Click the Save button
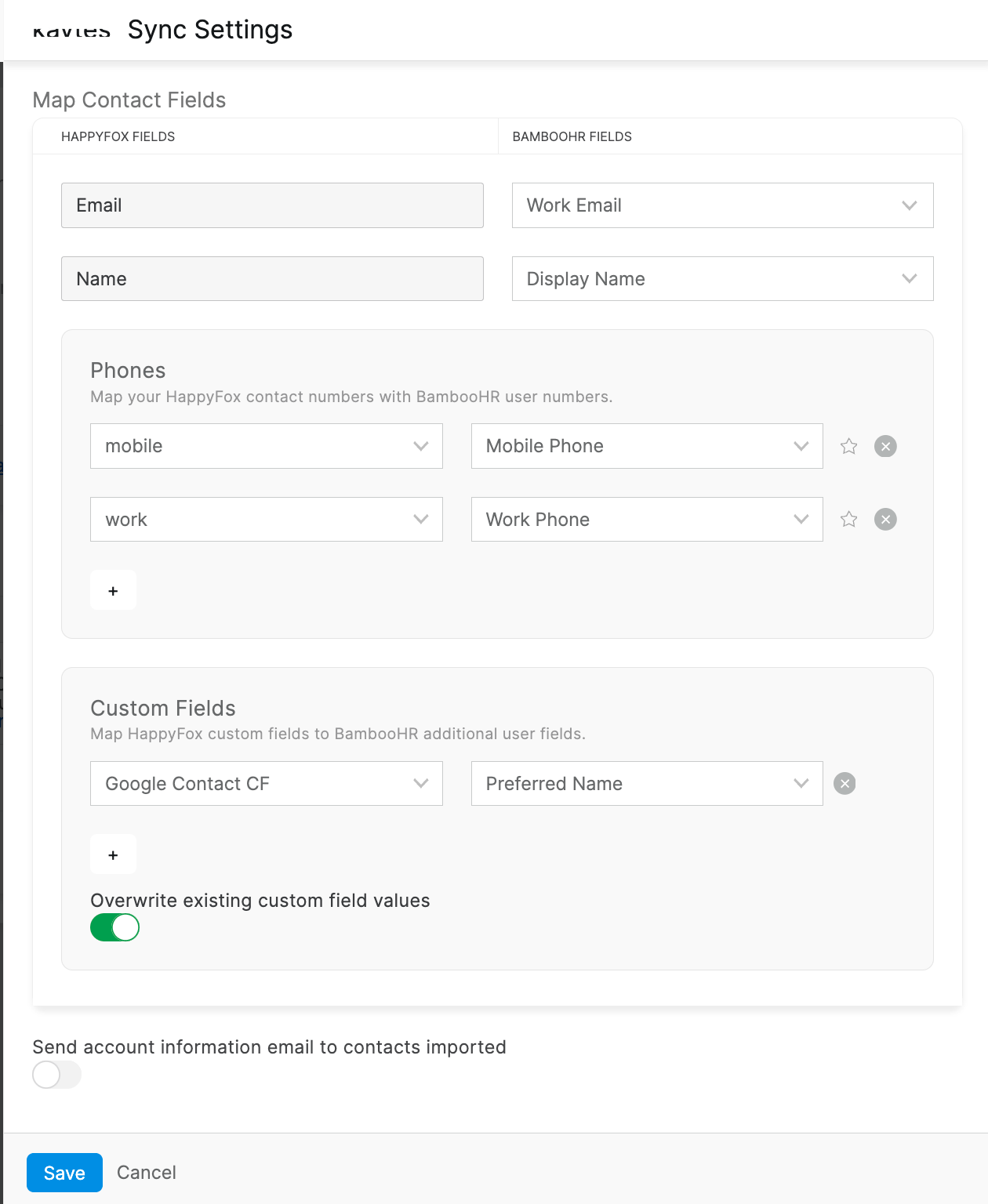 (x=64, y=1173)
